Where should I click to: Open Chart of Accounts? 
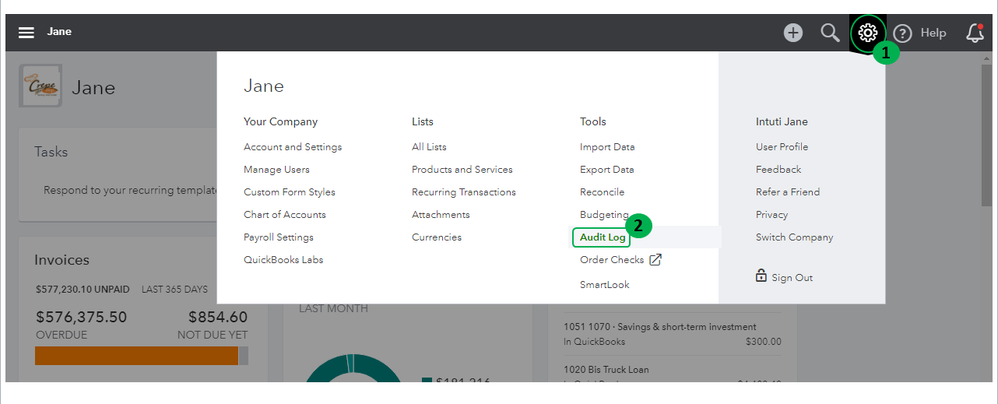[284, 214]
